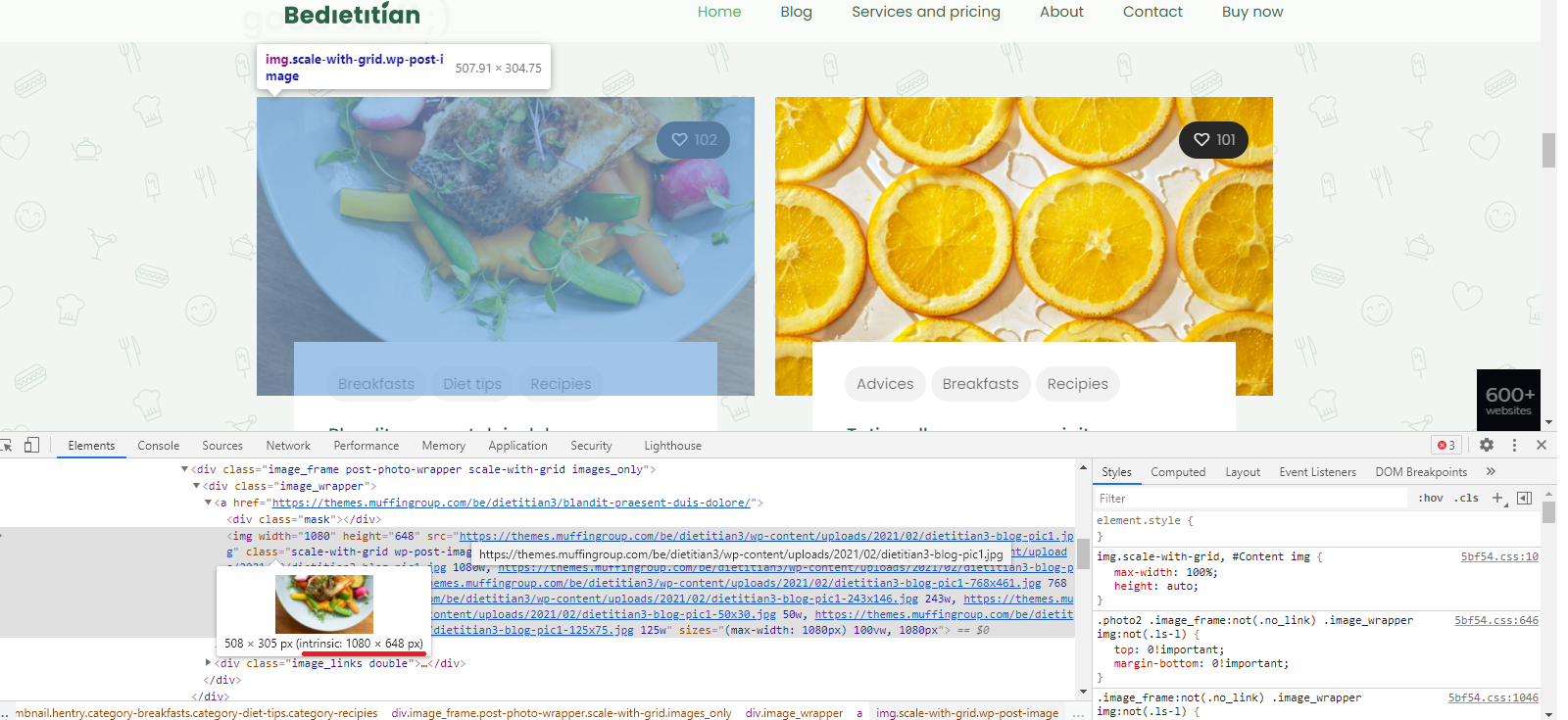Click the element.style rule block
The width and height of the screenshot is (1568, 720).
pyautogui.click(x=1316, y=528)
